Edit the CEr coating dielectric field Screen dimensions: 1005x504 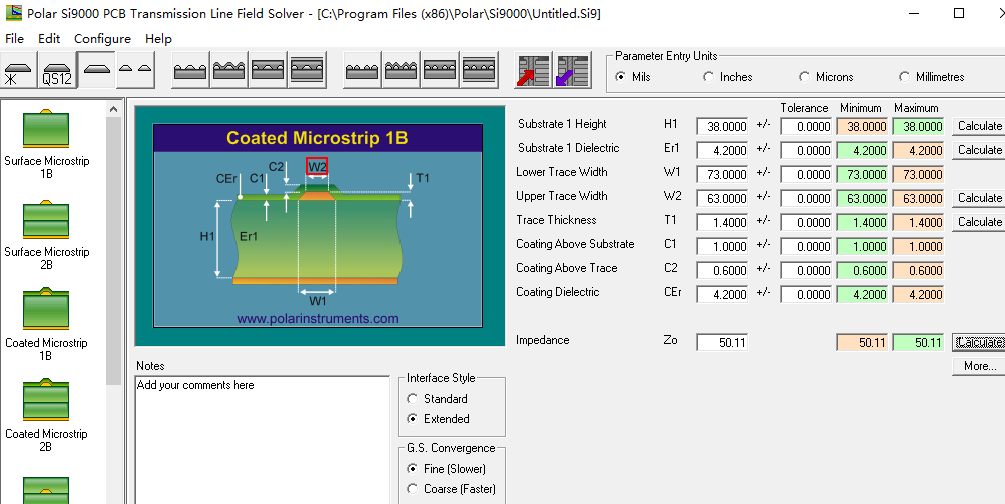click(x=722, y=294)
